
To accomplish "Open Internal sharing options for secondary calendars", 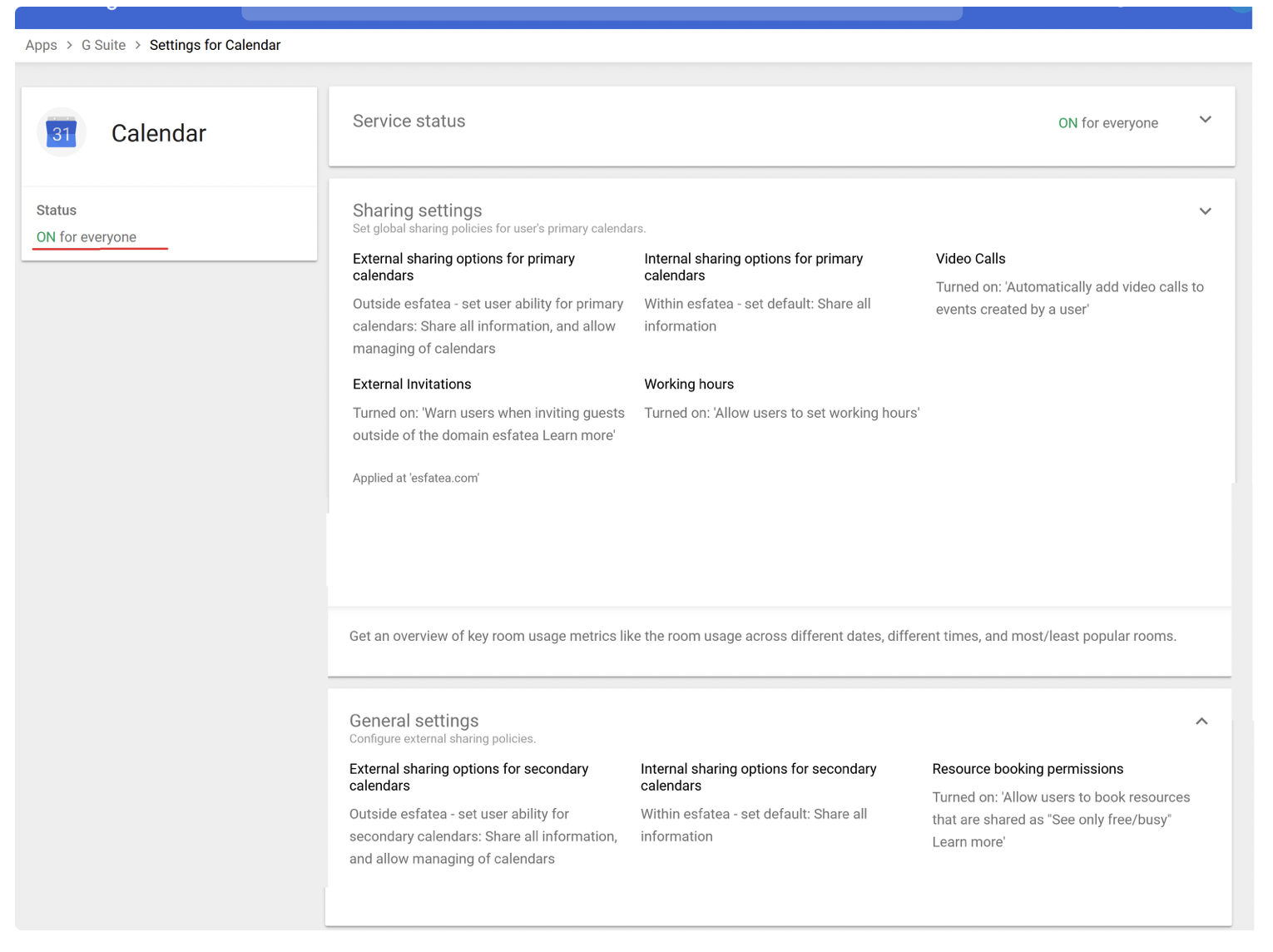I will click(x=758, y=777).
